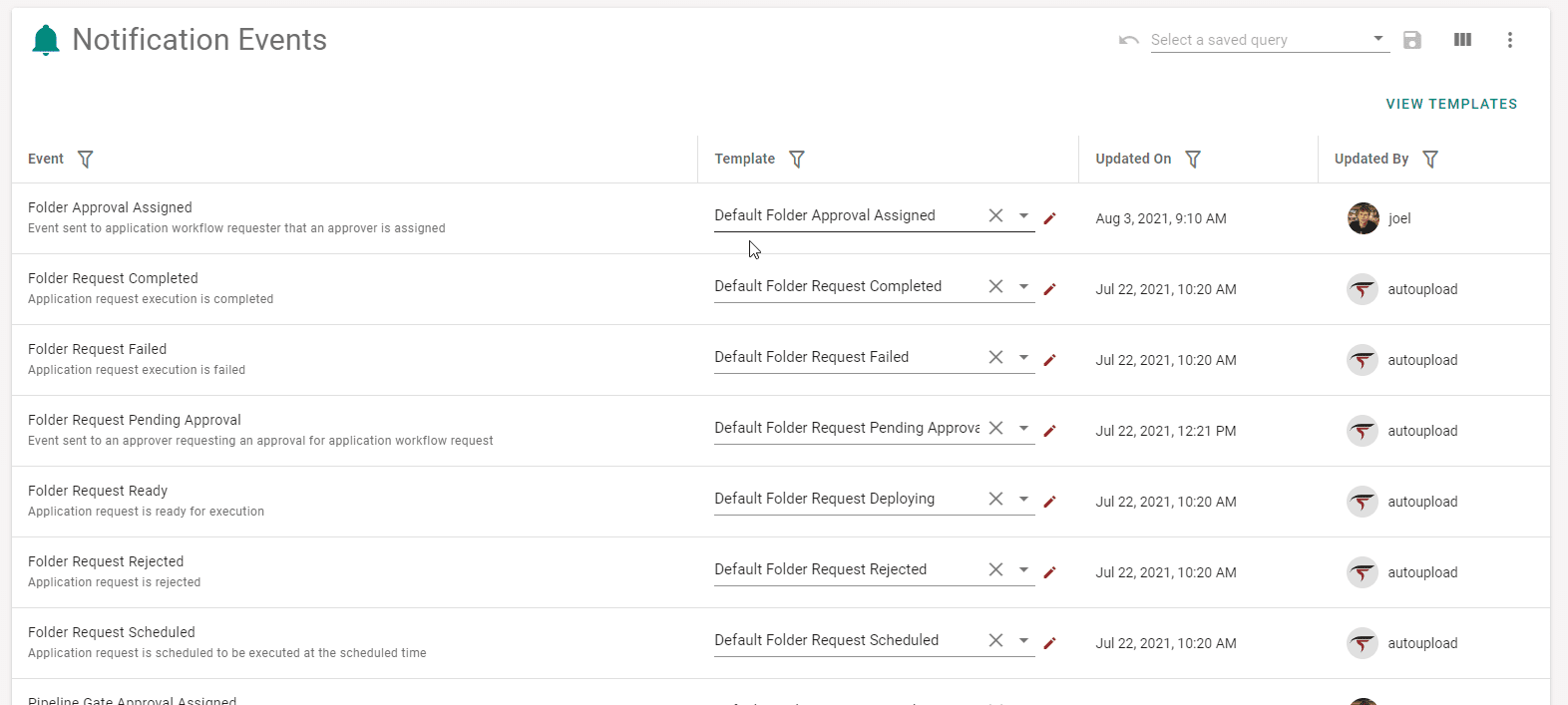Select the Folder Request Failed event name
Viewport: 1568px width, 705px height.
(97, 349)
